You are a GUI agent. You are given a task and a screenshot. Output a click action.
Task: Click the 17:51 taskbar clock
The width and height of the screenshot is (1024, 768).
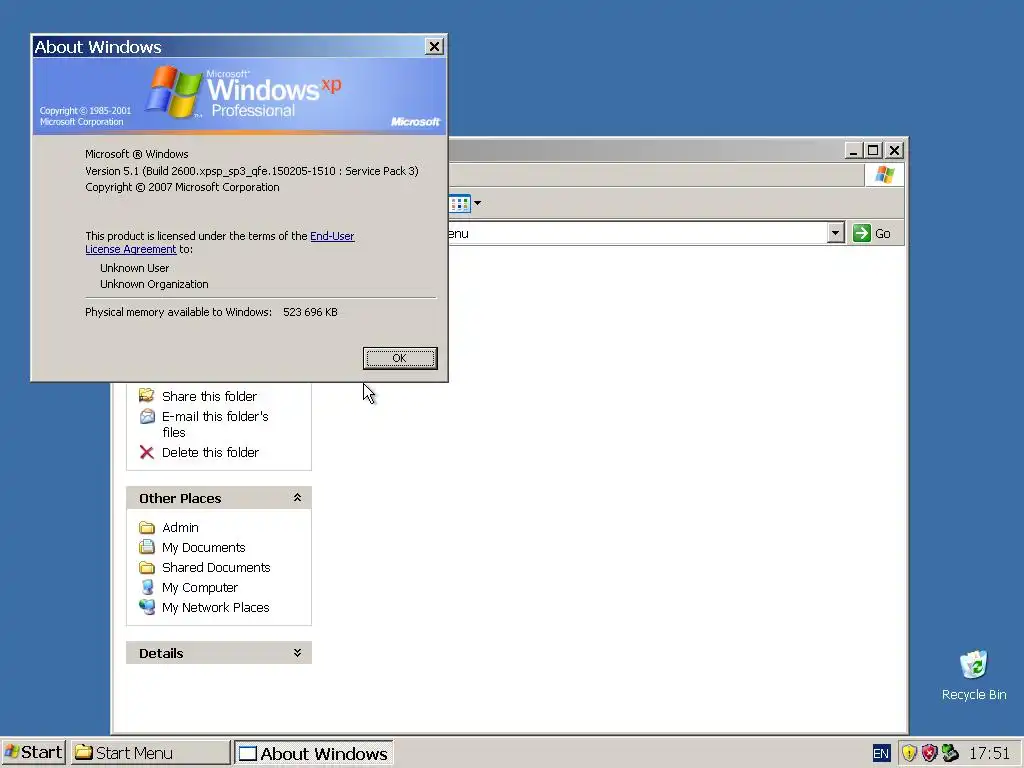click(989, 753)
